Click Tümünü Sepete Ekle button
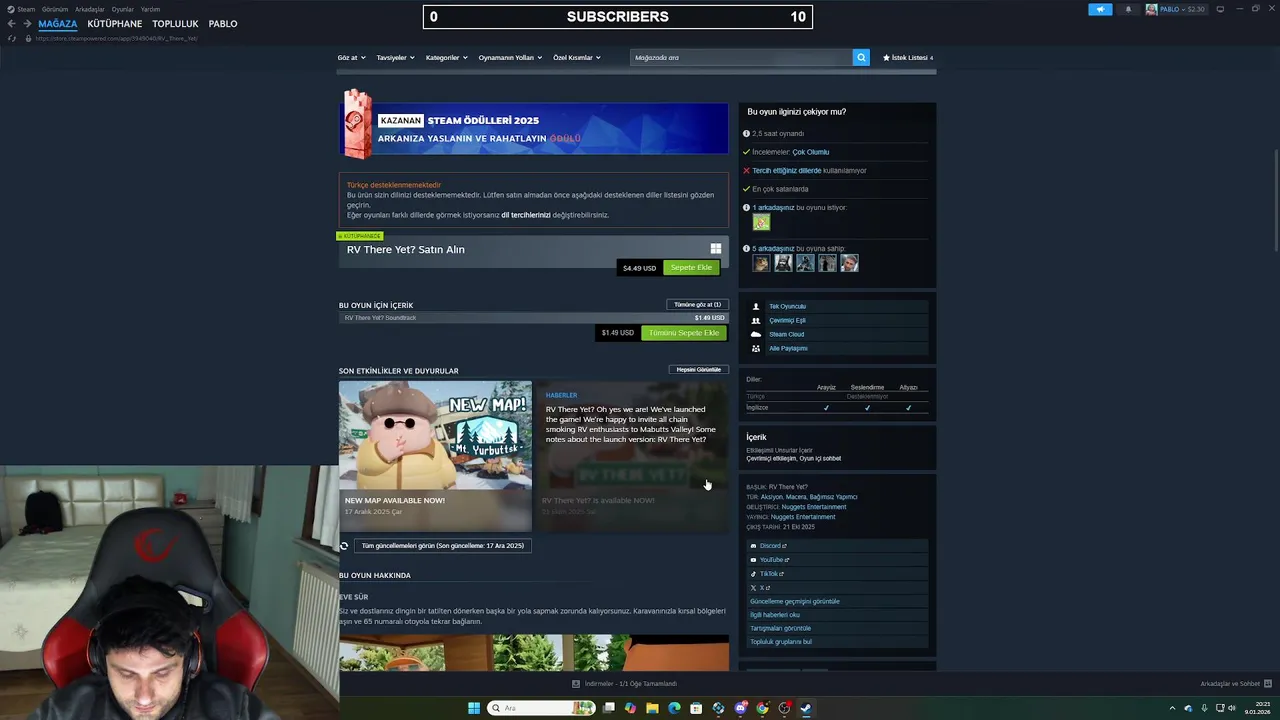The height and width of the screenshot is (720, 1280). [x=684, y=333]
